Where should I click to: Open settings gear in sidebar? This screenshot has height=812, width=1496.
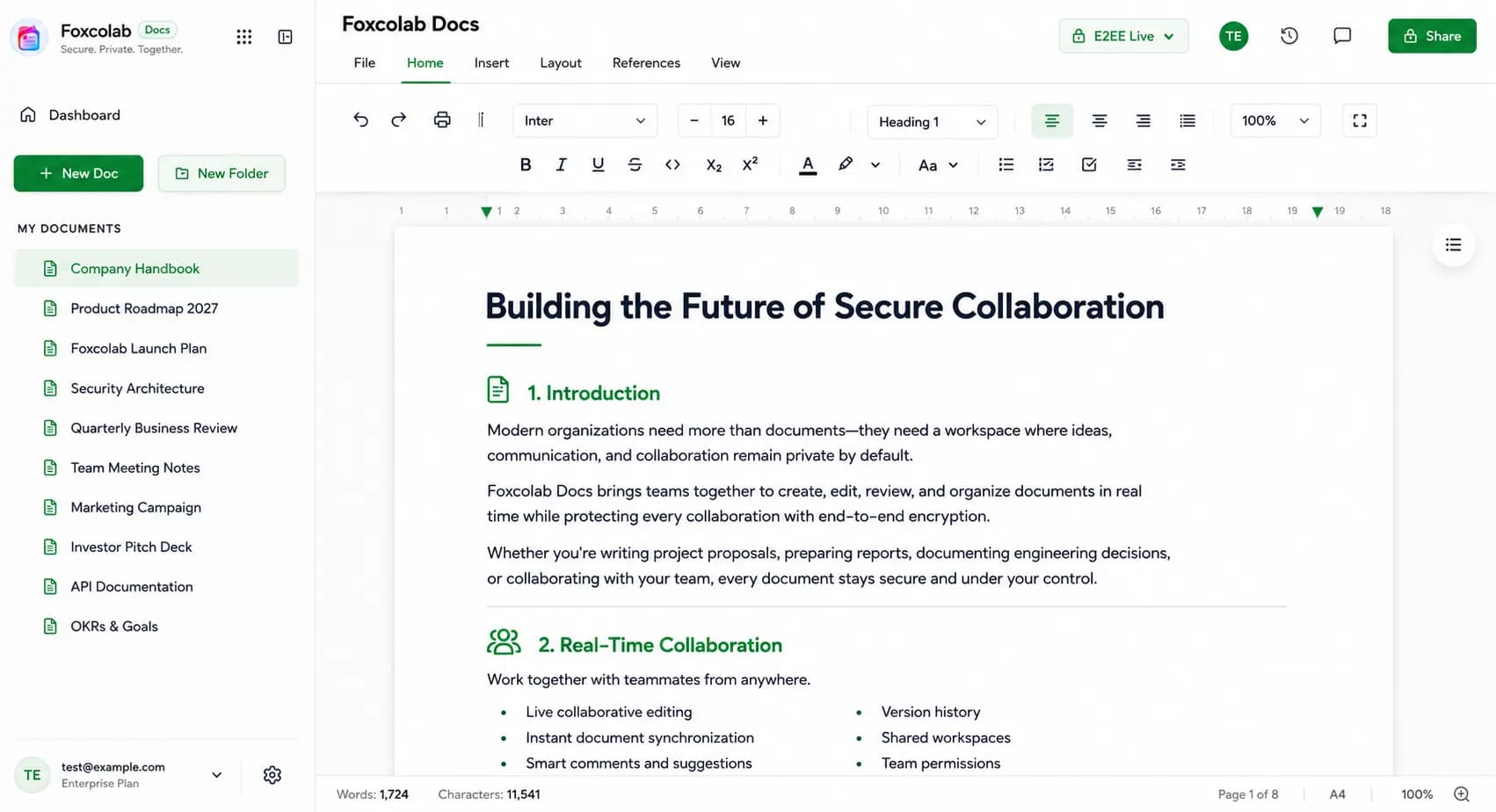click(x=272, y=775)
